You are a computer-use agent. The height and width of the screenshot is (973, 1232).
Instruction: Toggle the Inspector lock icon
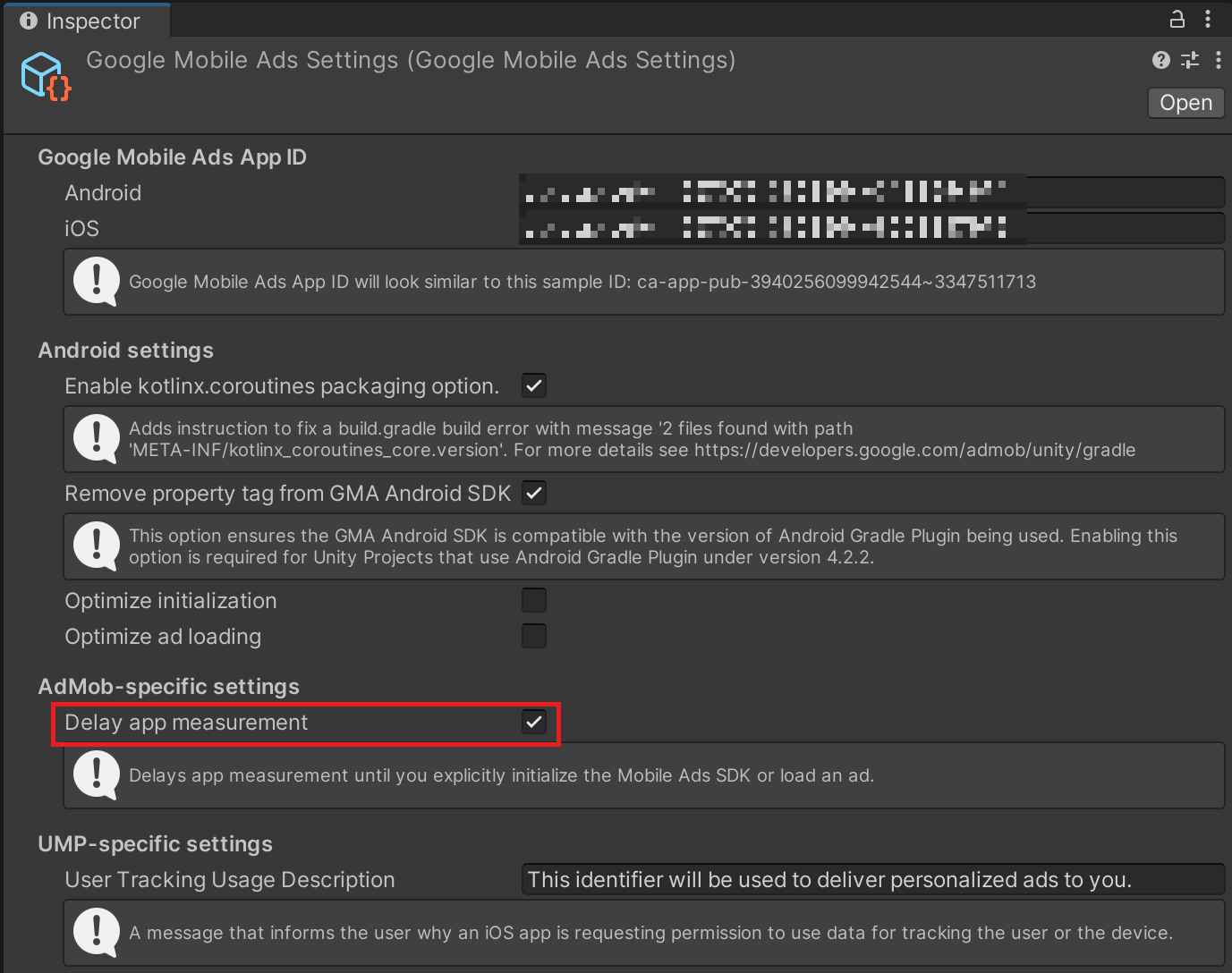(1177, 19)
